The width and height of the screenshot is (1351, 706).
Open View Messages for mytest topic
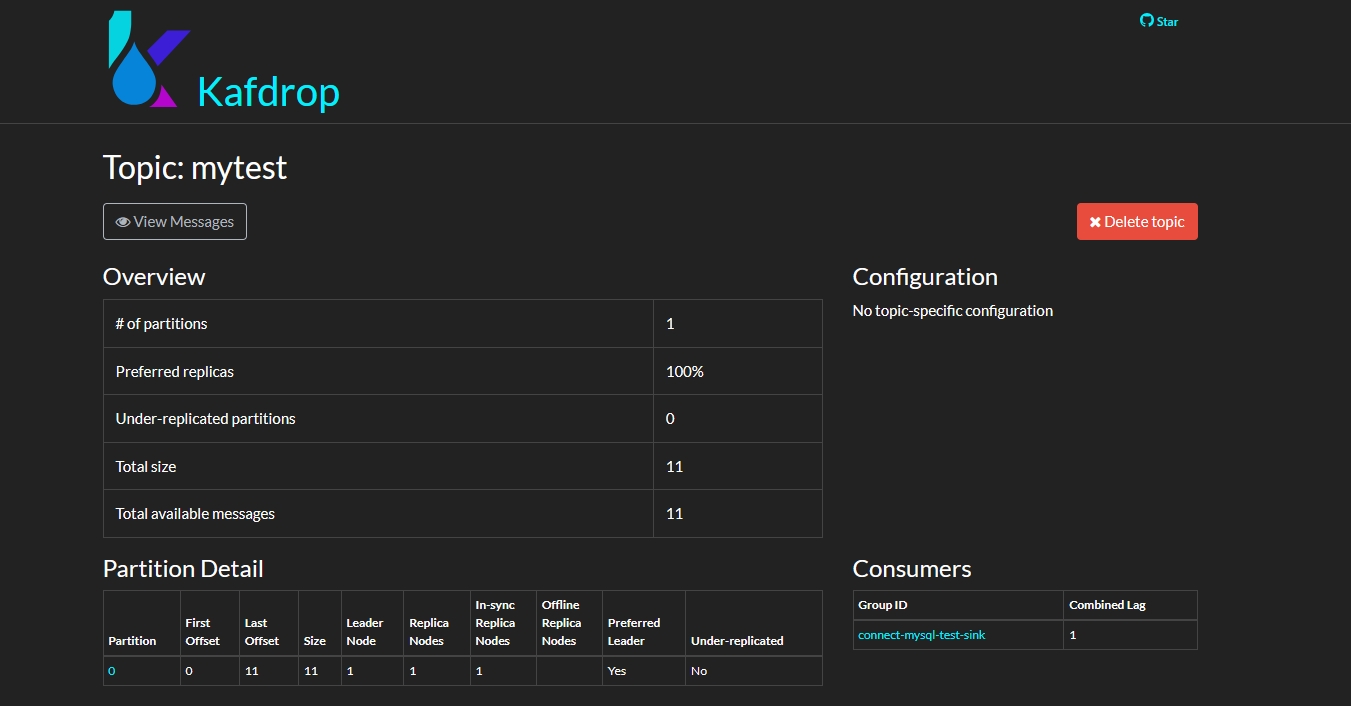tap(175, 222)
